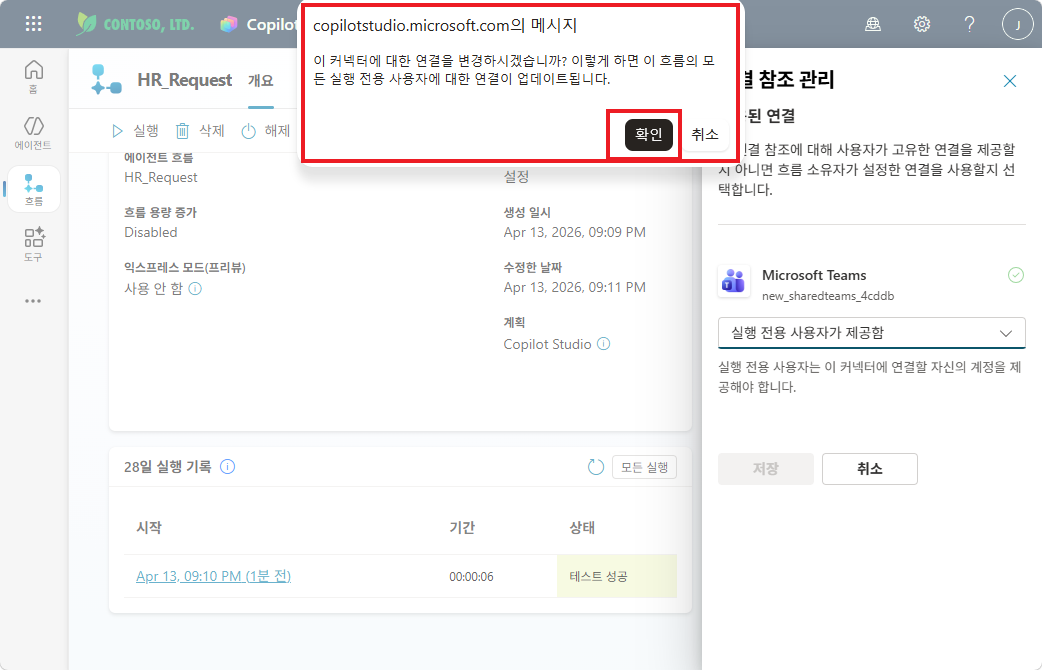Image resolution: width=1042 pixels, height=670 pixels.
Task: Confirm the dialog with 확인
Action: [x=649, y=135]
